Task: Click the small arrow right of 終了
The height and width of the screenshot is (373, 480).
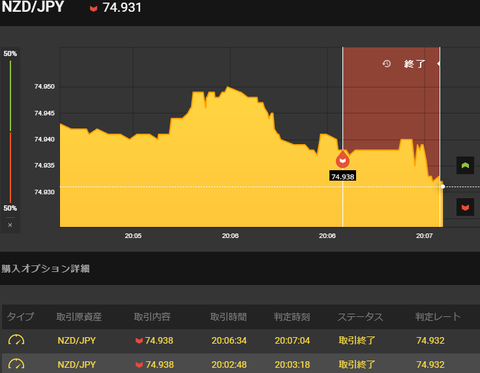Action: [438, 63]
